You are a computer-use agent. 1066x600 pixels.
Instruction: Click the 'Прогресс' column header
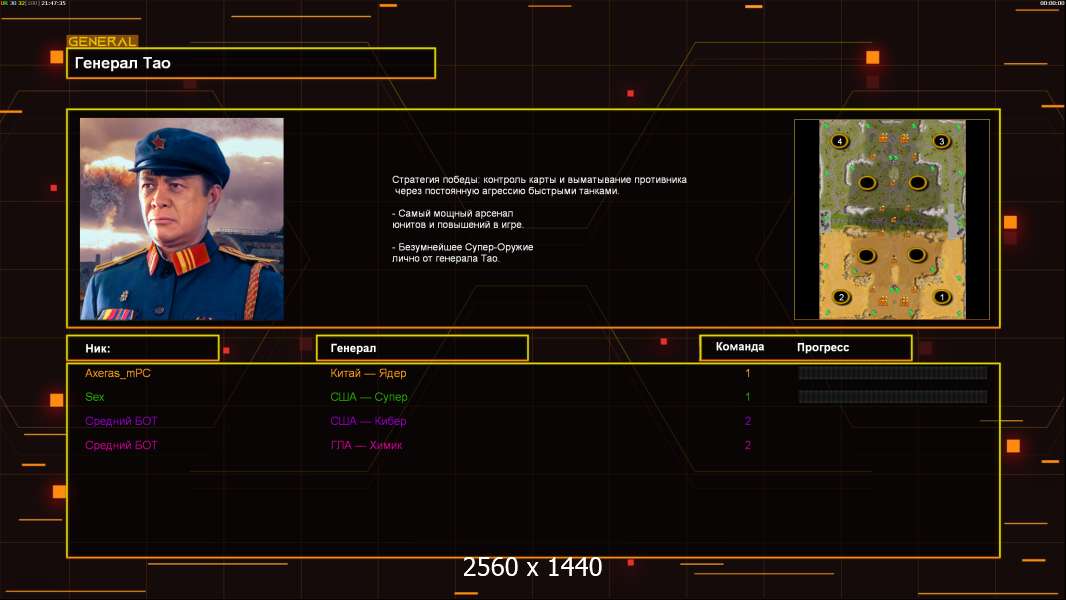[x=823, y=347]
